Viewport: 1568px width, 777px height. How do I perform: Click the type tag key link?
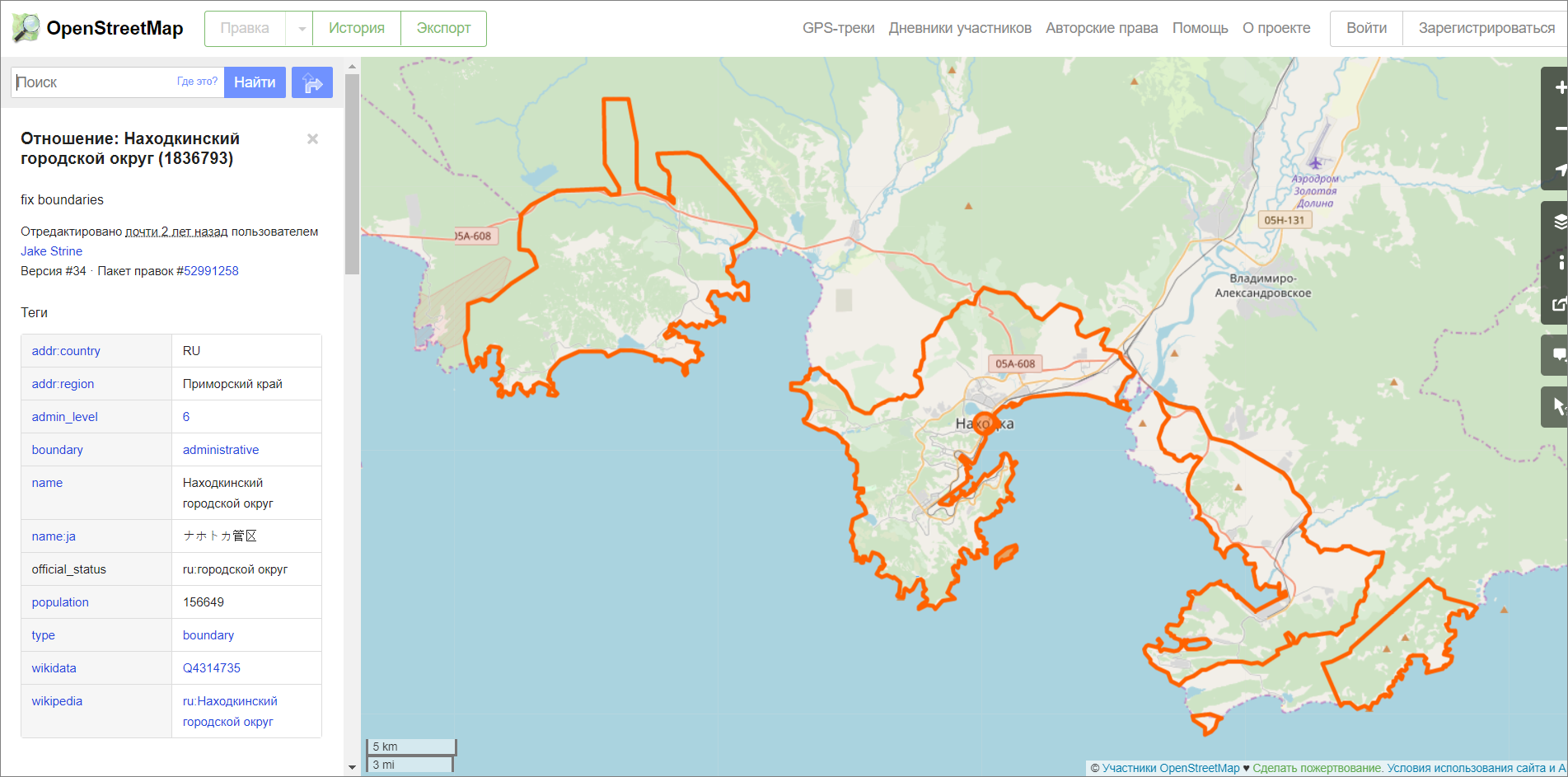43,635
